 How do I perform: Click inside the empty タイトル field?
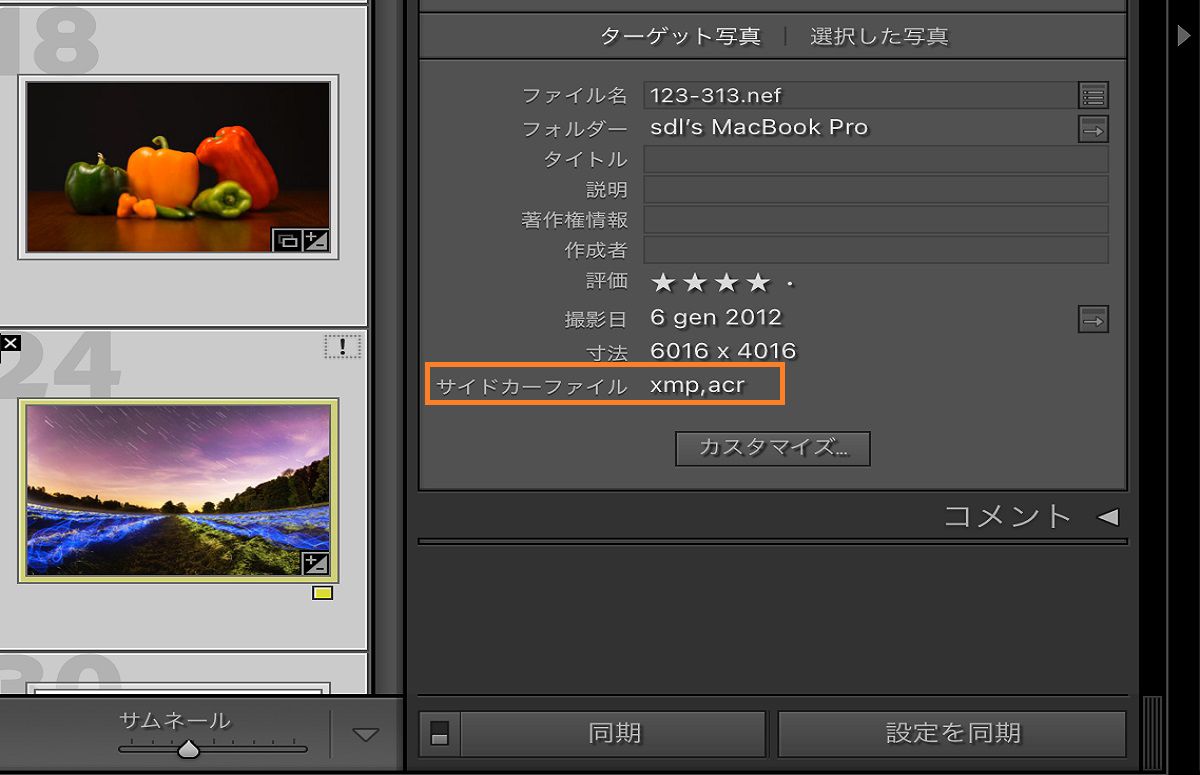click(x=877, y=158)
